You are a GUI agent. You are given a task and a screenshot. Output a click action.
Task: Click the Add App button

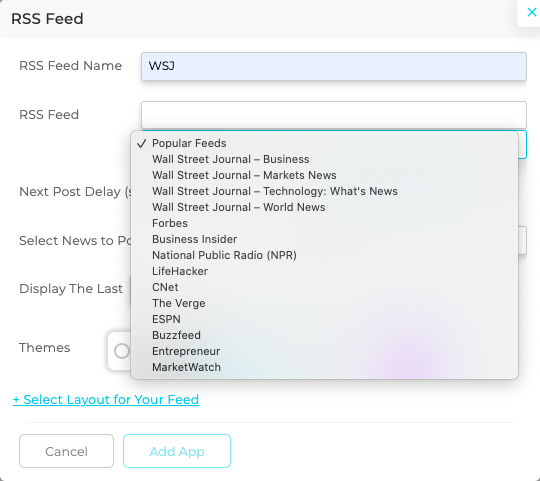[x=177, y=451]
